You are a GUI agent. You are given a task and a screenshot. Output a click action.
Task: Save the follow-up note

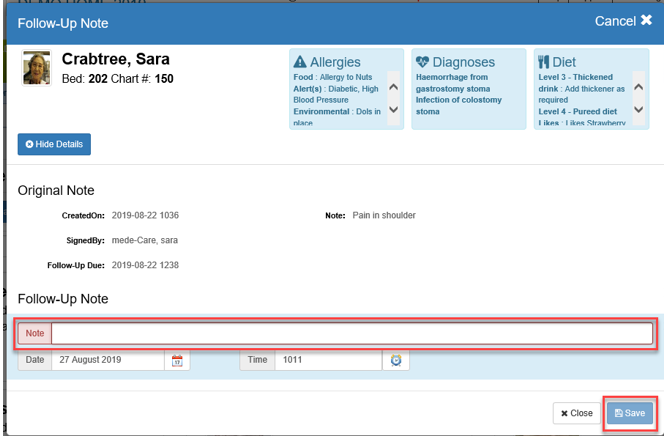click(630, 413)
